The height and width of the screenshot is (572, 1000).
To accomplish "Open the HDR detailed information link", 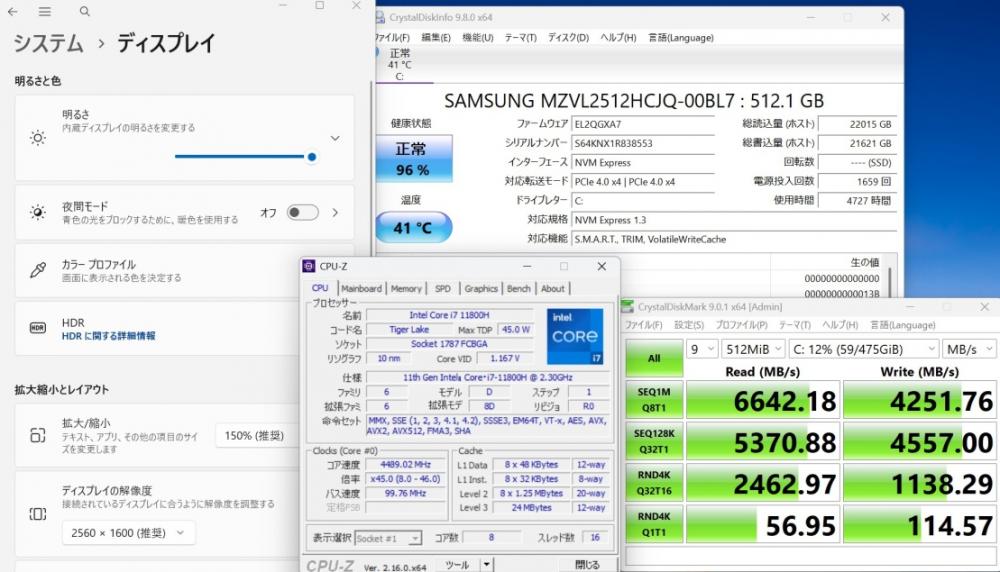I will 108,336.
